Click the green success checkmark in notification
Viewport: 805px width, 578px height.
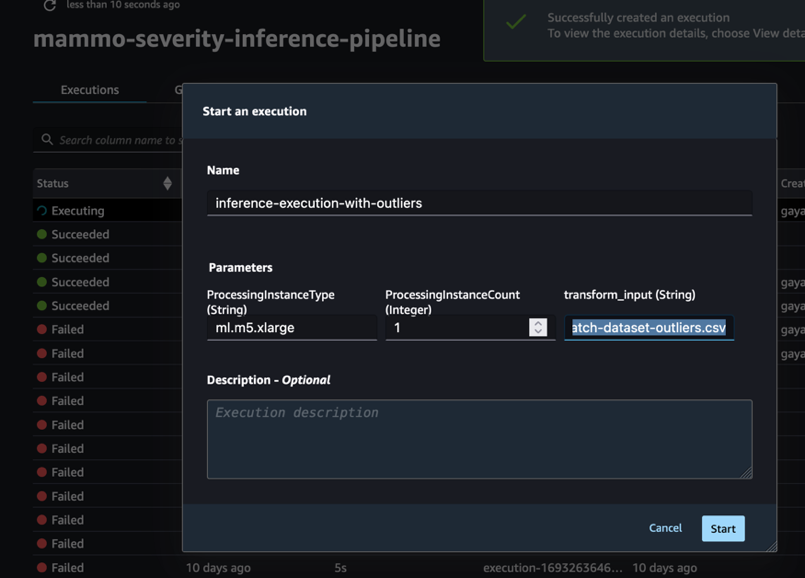(x=516, y=22)
